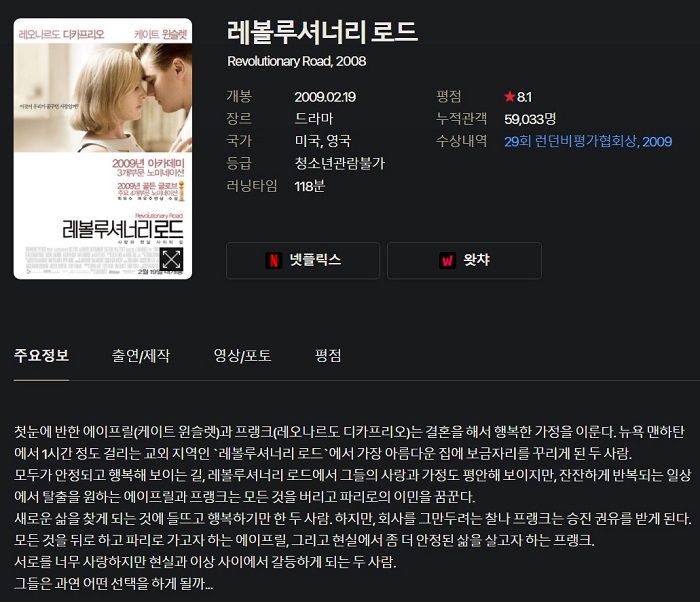Switch to the 출연/제작 tab

coord(141,355)
